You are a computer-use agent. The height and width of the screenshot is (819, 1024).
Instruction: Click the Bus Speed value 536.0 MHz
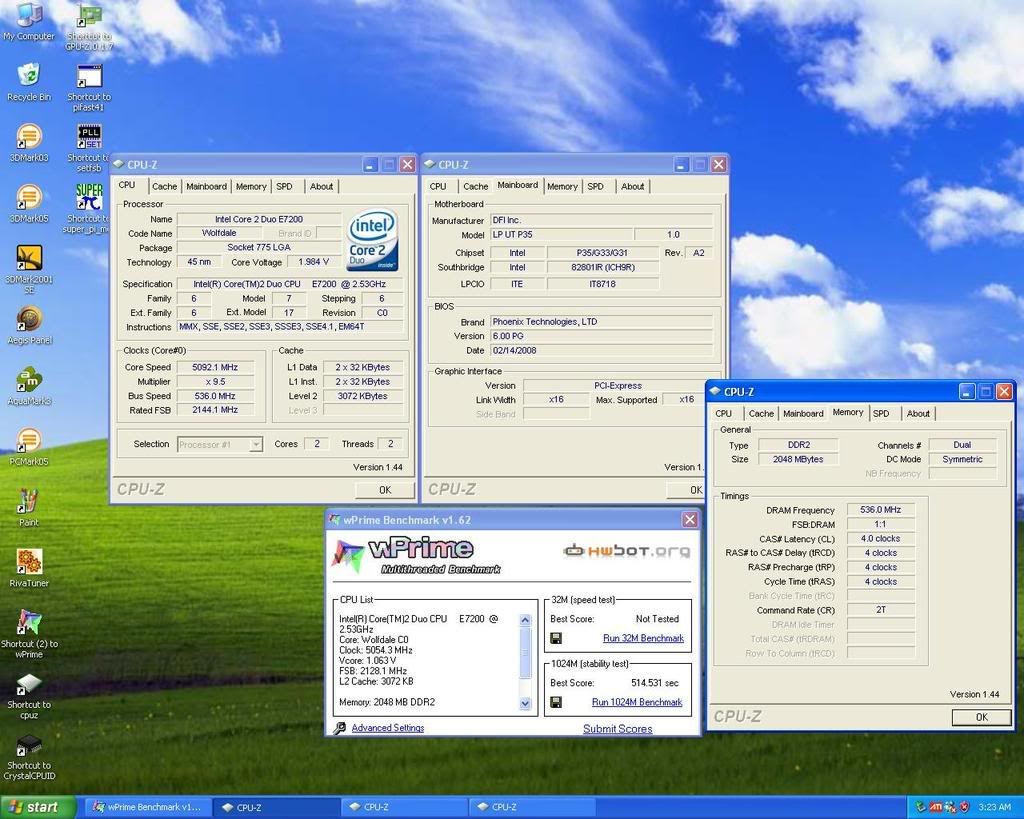[215, 396]
